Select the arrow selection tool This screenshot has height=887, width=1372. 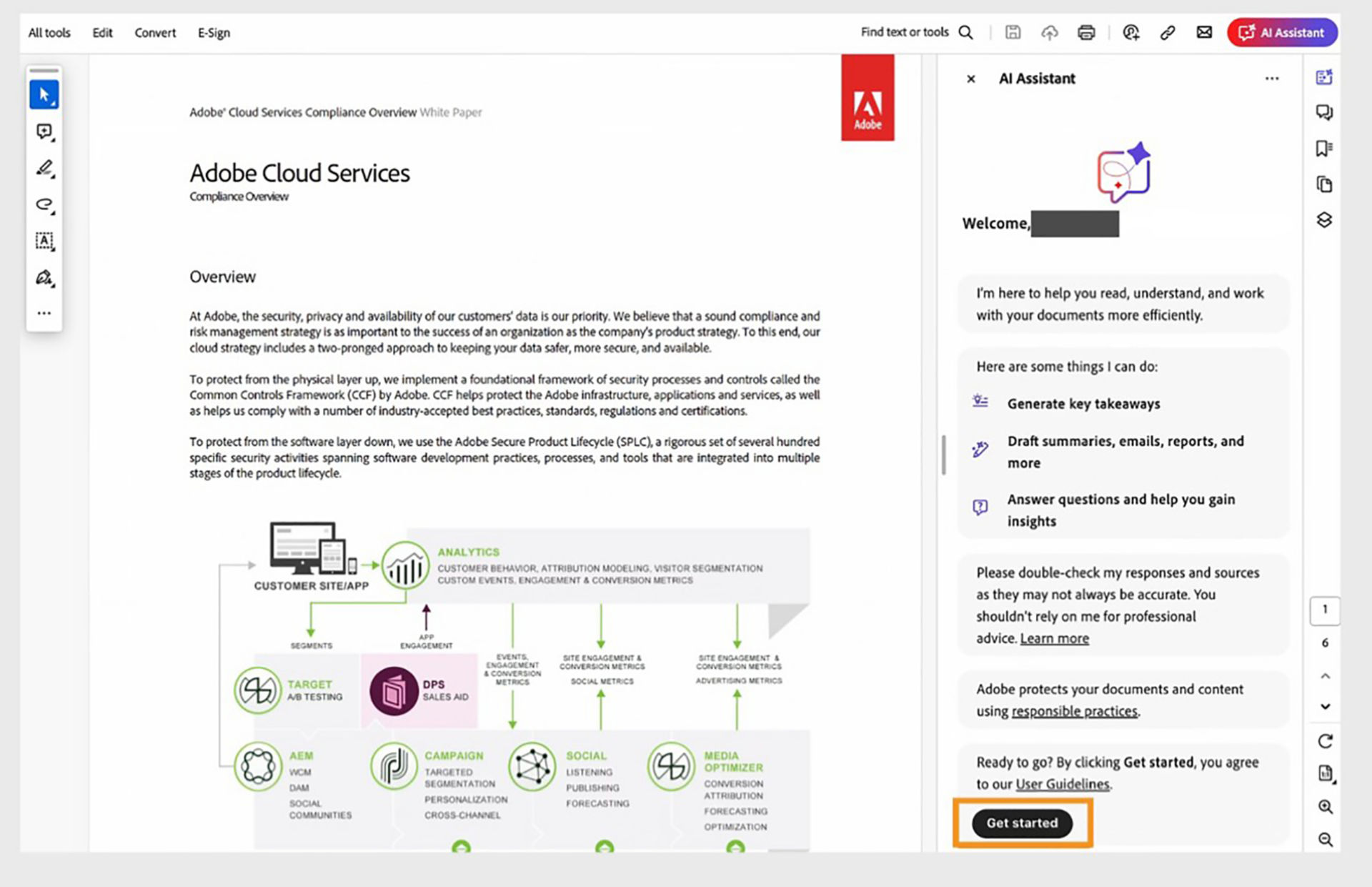(44, 94)
